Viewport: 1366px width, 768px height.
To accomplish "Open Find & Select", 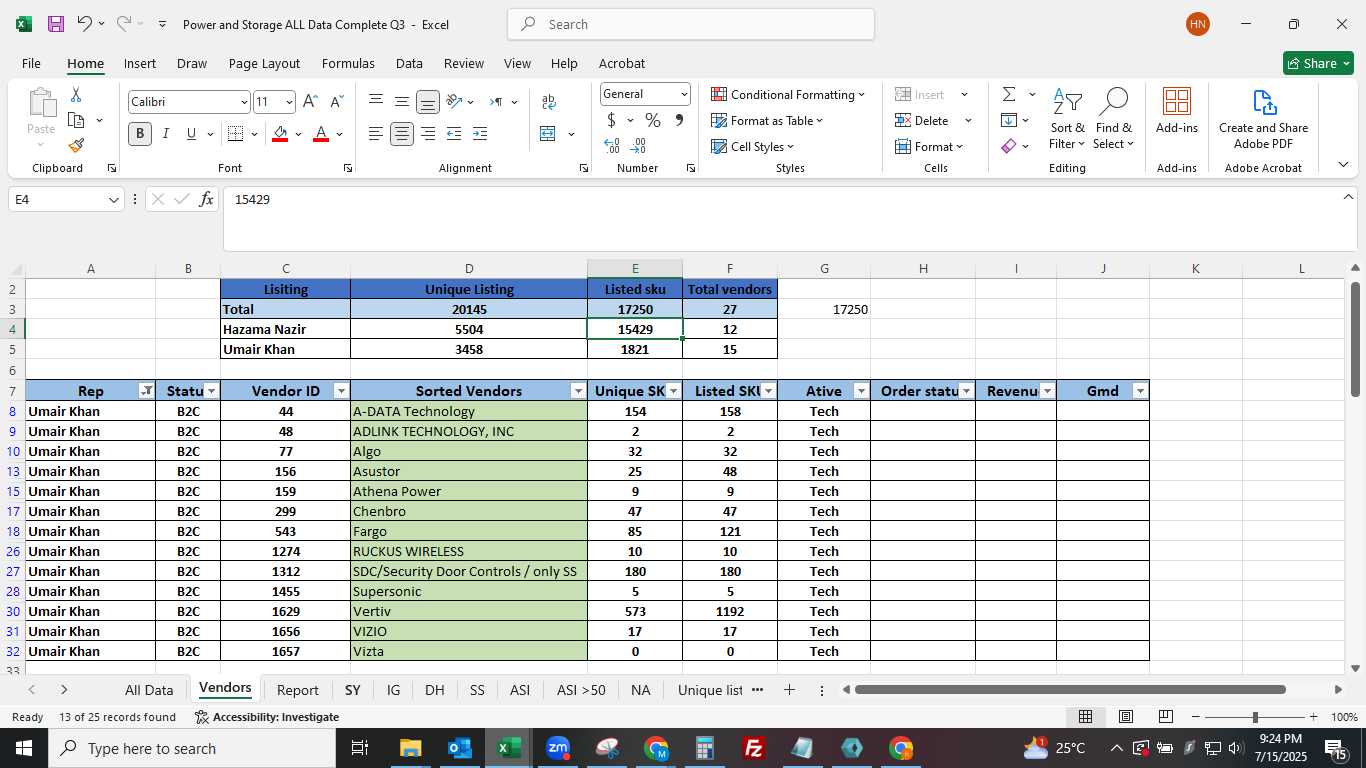I will pos(1113,118).
